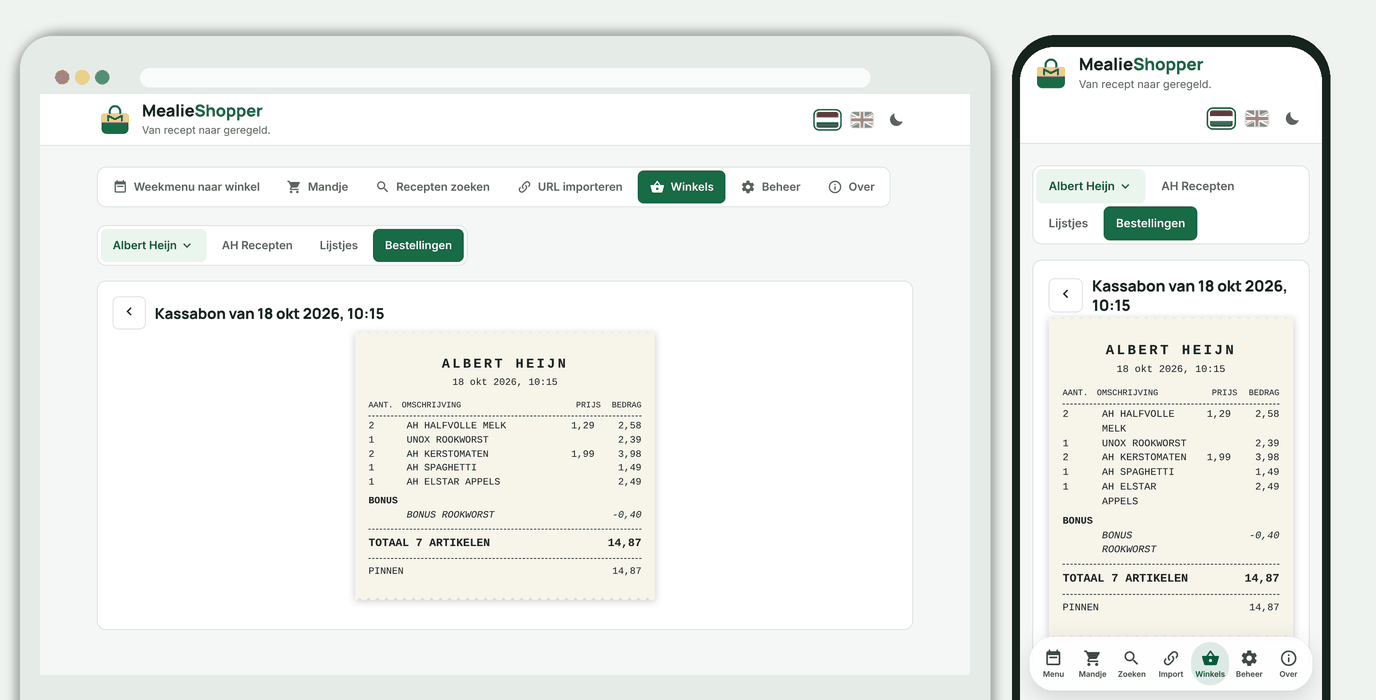Screen dimensions: 1376x700
Task: Tap Mandje cart icon in phone bottom bar
Action: (x=1092, y=663)
